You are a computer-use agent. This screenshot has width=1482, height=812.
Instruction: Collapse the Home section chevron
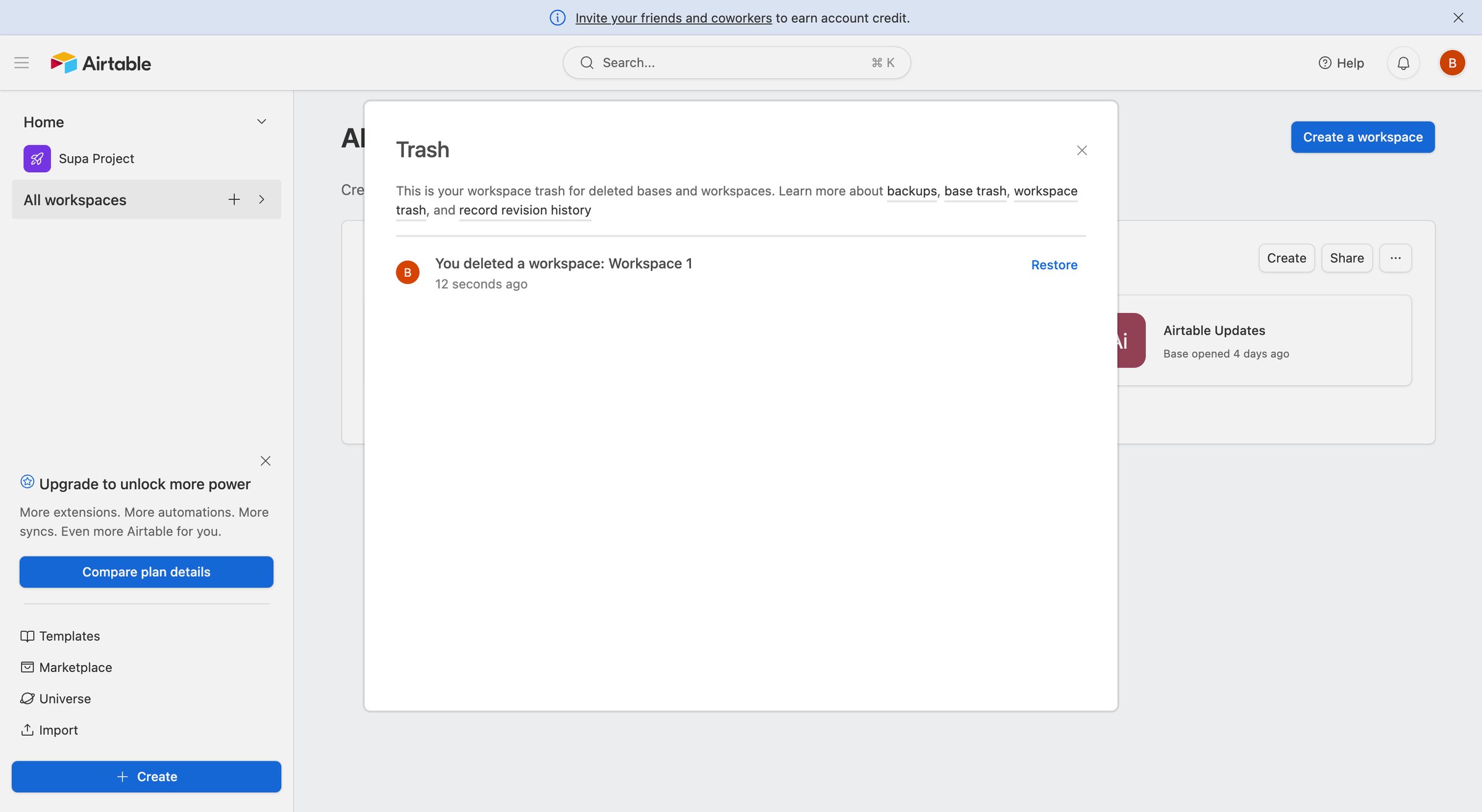pos(262,122)
